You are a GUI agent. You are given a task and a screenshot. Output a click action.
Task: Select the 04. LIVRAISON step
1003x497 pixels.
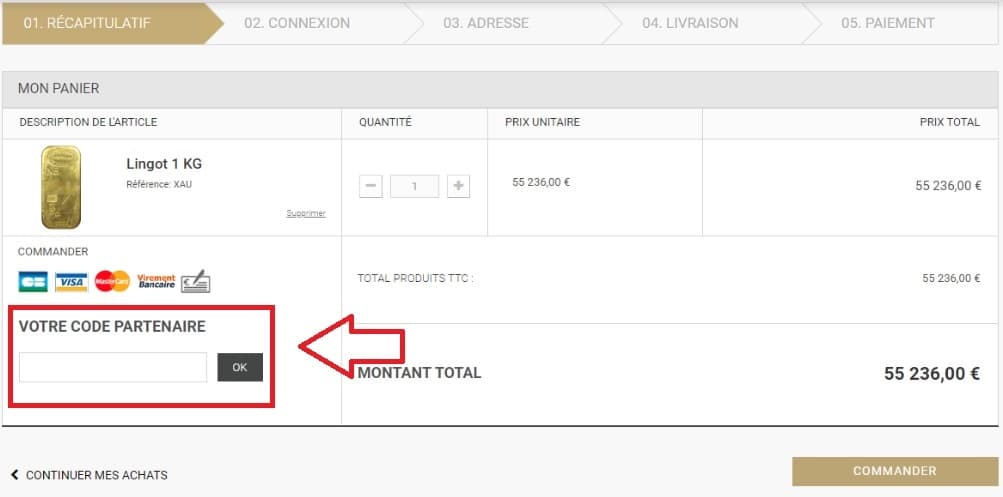[690, 23]
